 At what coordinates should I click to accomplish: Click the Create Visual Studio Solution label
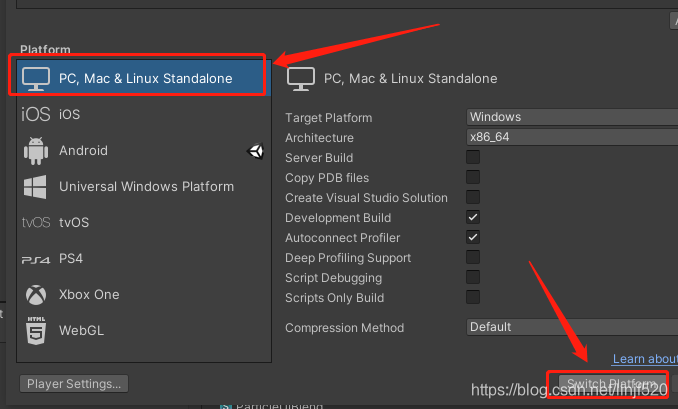tap(366, 198)
